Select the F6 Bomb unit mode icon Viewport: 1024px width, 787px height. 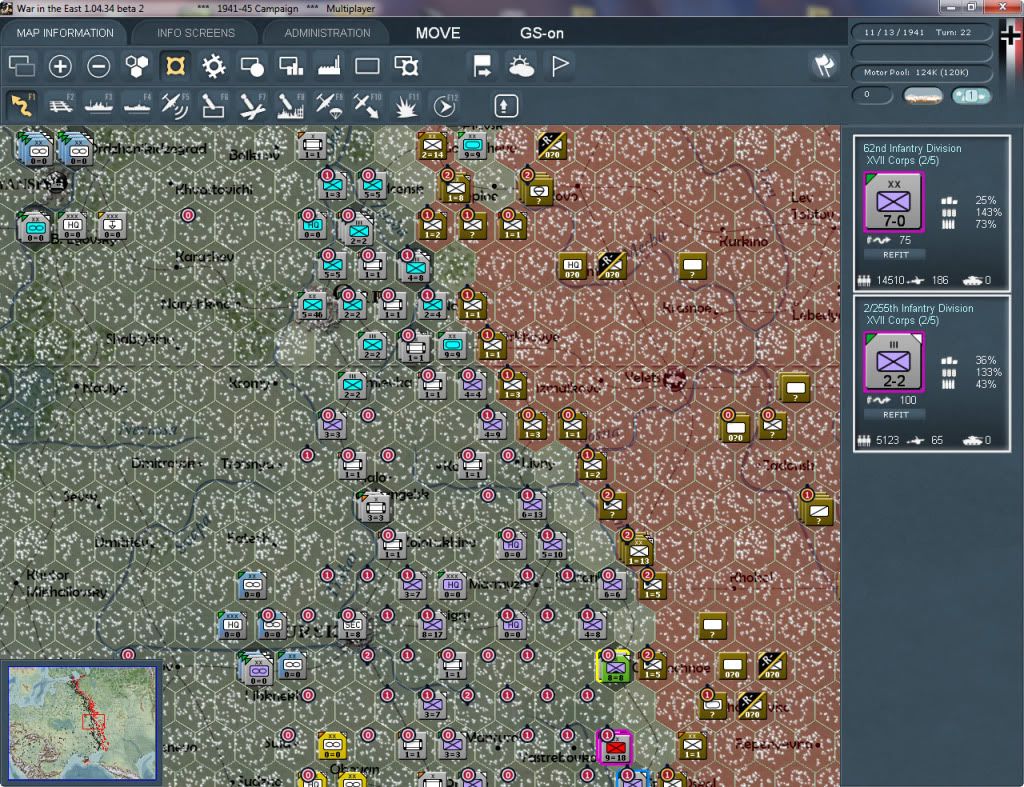click(x=214, y=105)
